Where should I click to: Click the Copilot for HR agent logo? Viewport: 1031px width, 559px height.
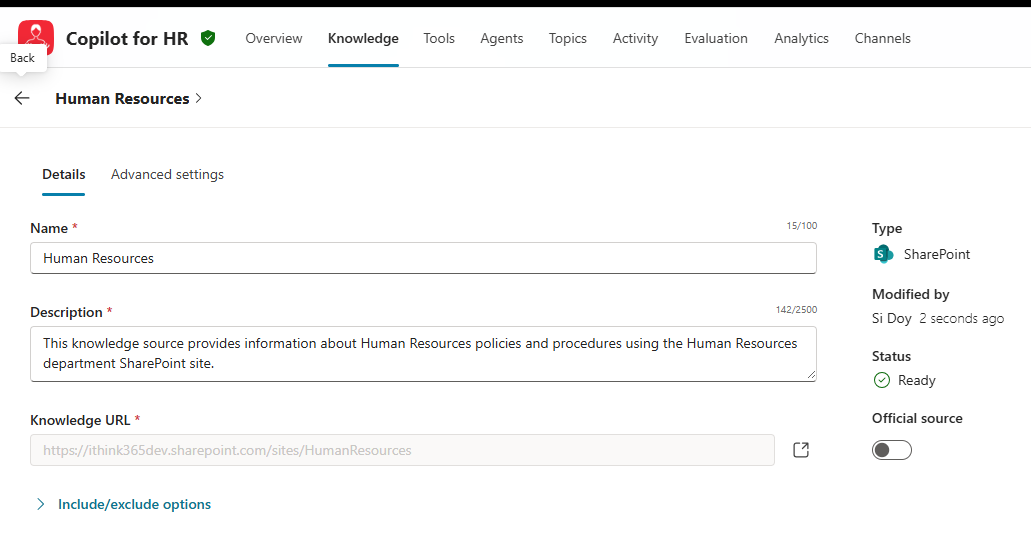pos(36,37)
